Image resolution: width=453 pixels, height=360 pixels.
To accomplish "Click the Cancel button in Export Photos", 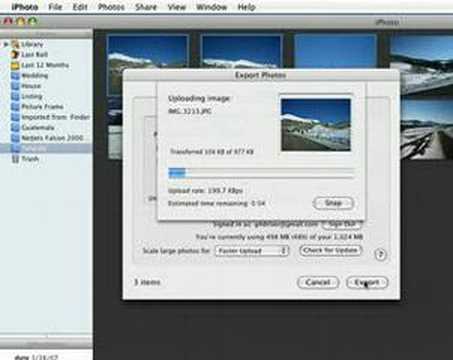I will pos(318,282).
